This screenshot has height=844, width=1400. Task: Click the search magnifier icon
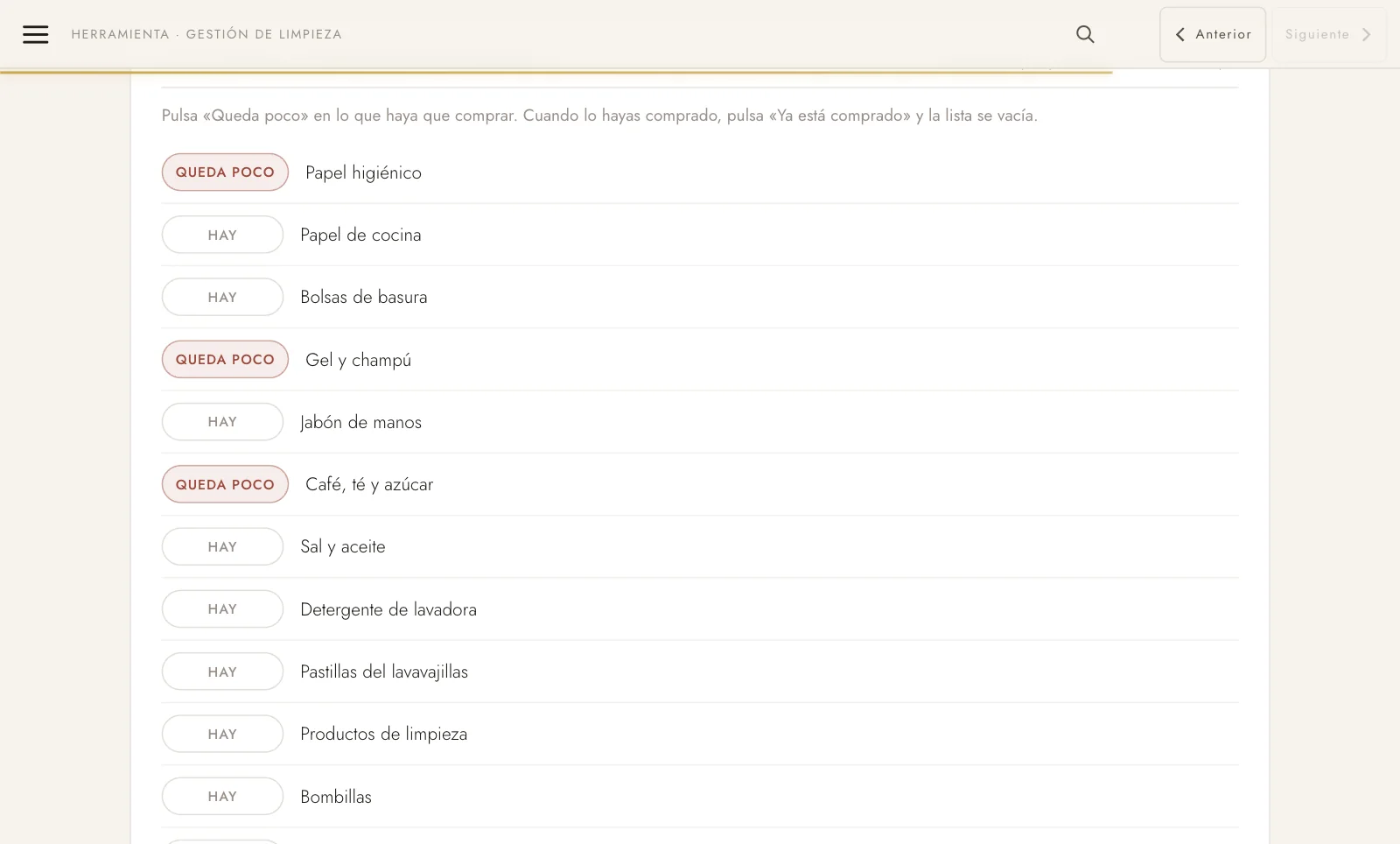[x=1085, y=34]
